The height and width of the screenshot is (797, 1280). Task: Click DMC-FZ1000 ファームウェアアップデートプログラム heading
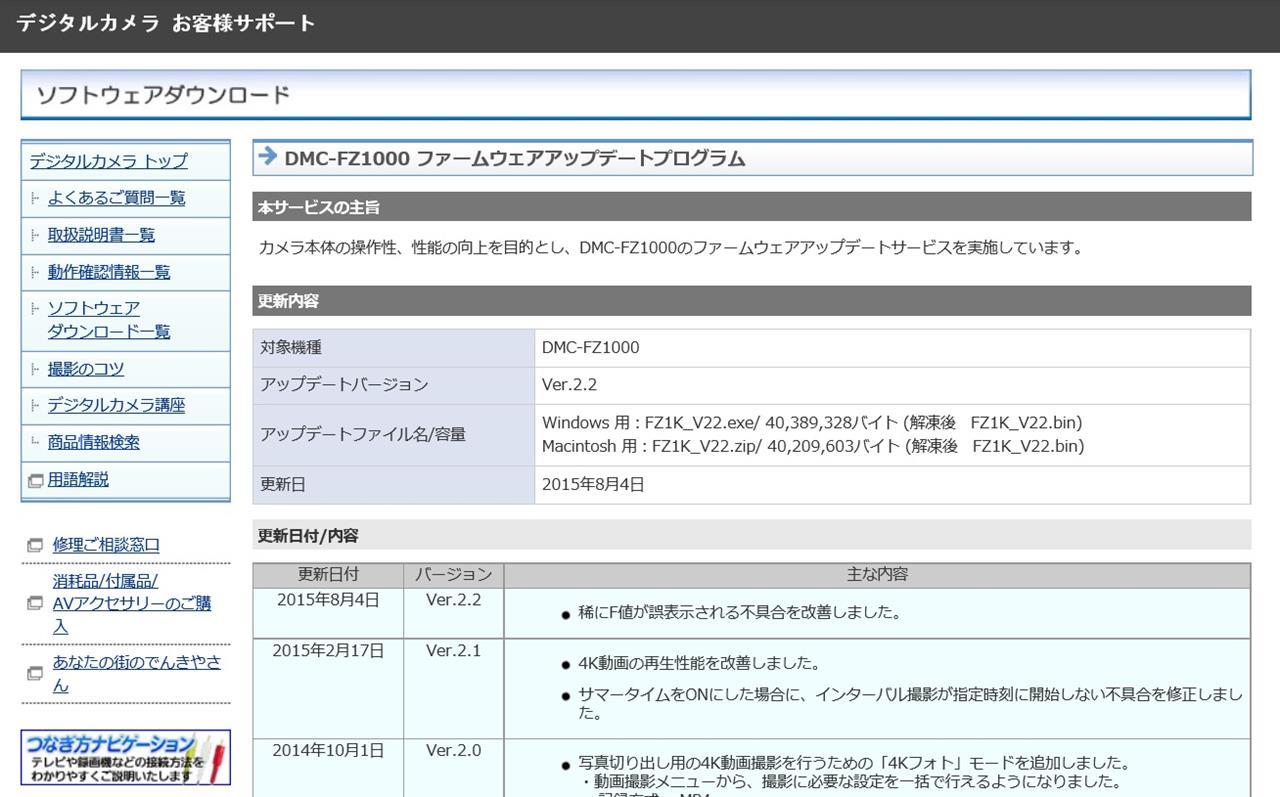(515, 158)
